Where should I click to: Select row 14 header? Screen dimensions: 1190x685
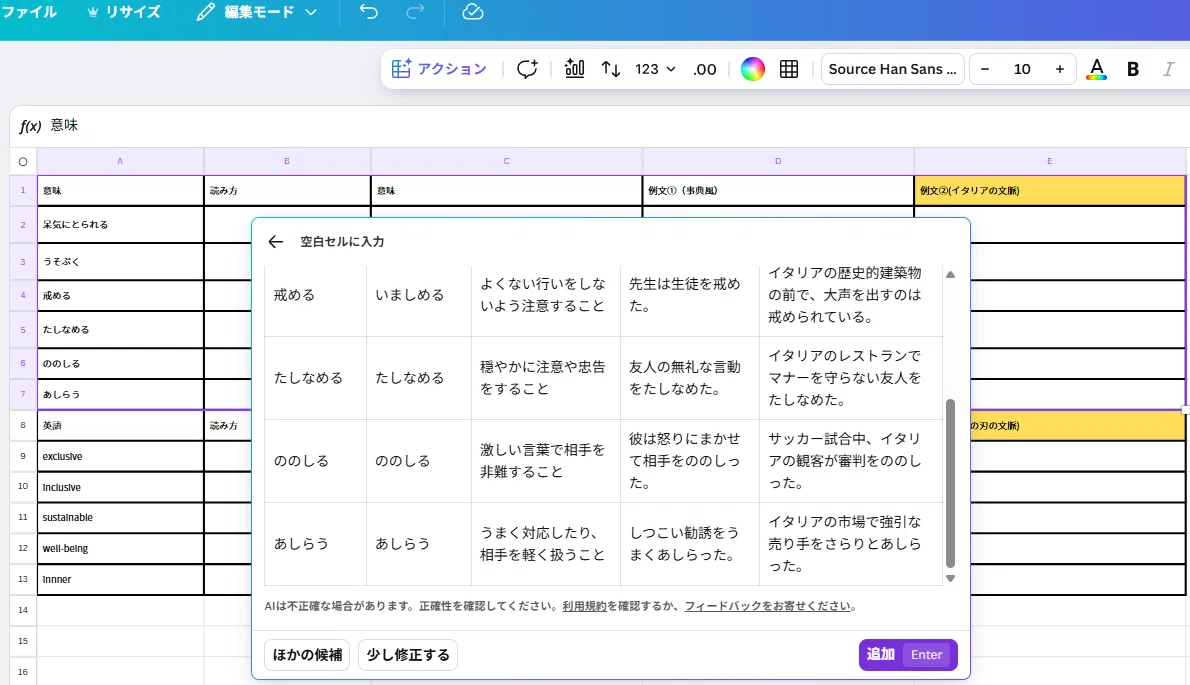pos(23,610)
